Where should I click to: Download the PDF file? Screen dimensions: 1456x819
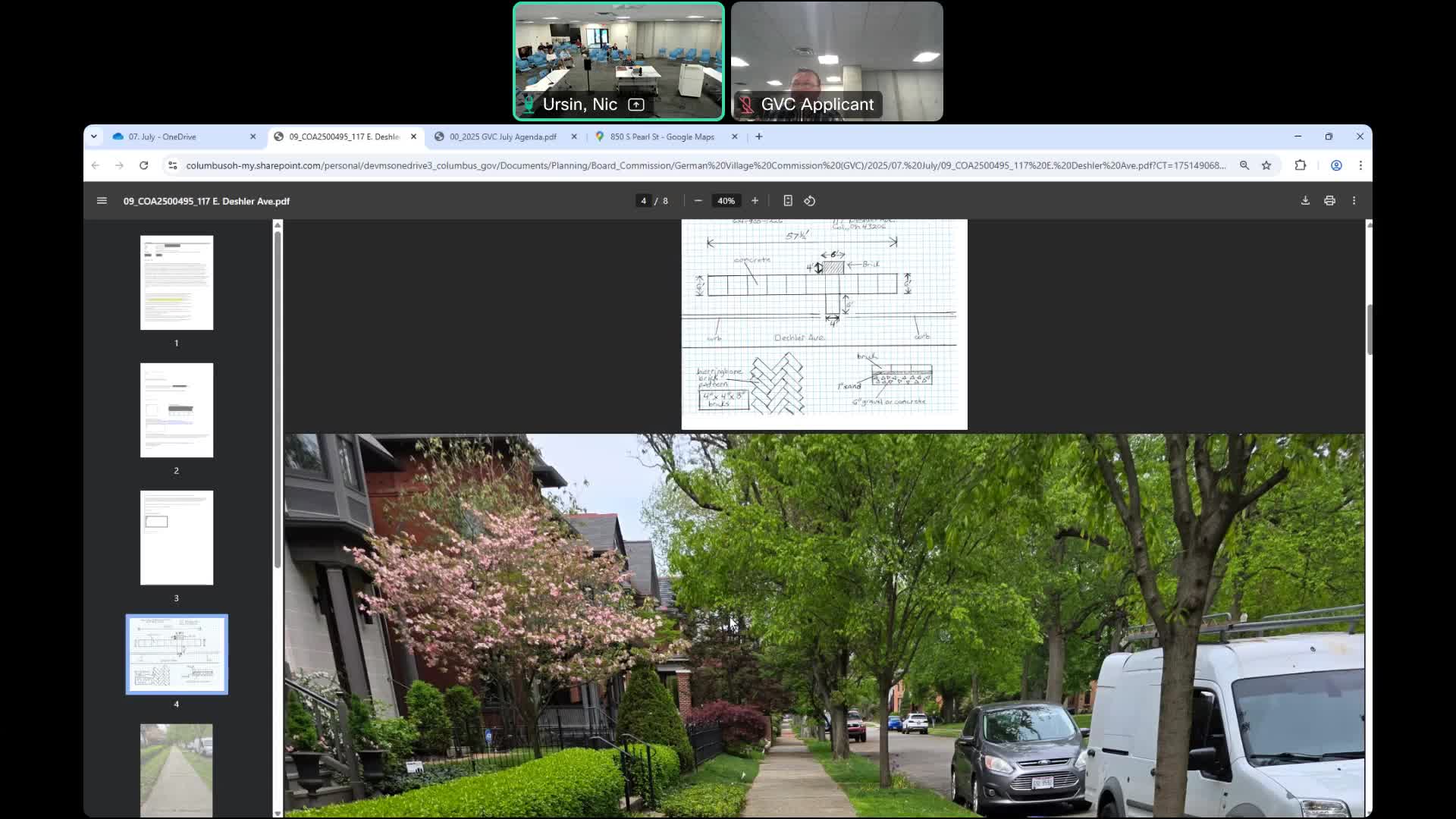point(1305,201)
